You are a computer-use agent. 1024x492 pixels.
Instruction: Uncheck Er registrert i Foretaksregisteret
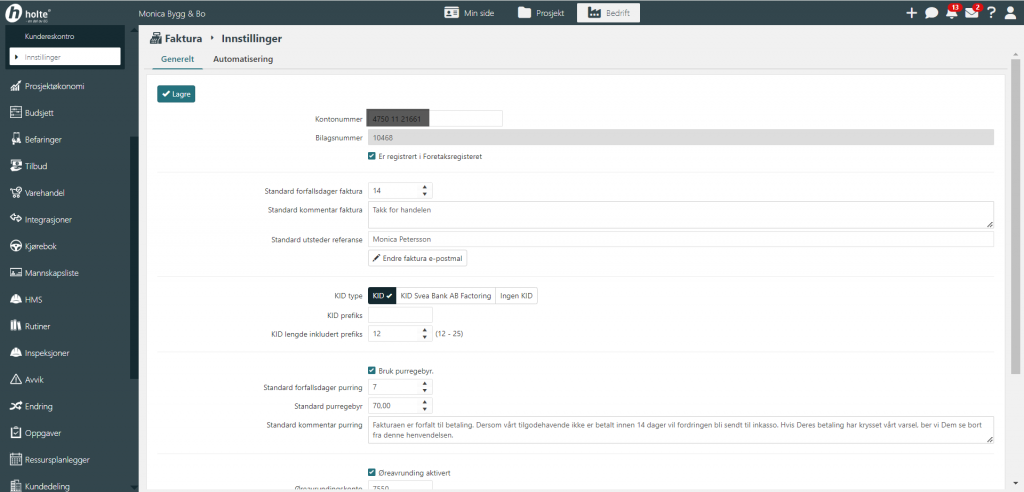(x=373, y=156)
